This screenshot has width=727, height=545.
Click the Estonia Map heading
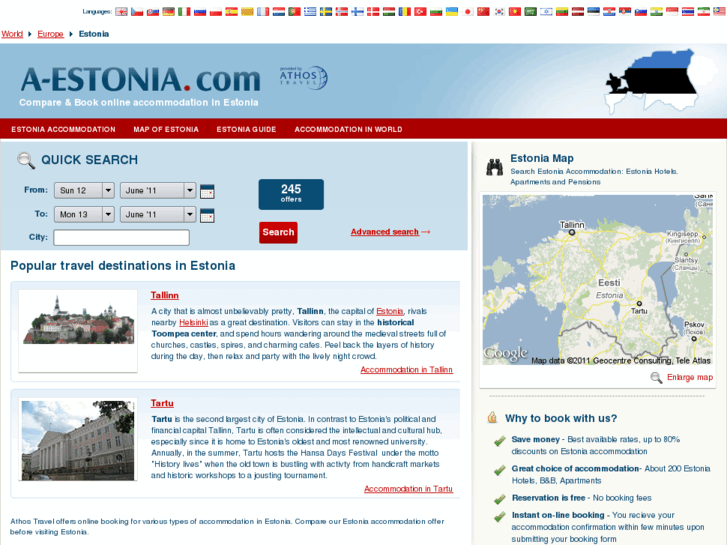pyautogui.click(x=542, y=158)
